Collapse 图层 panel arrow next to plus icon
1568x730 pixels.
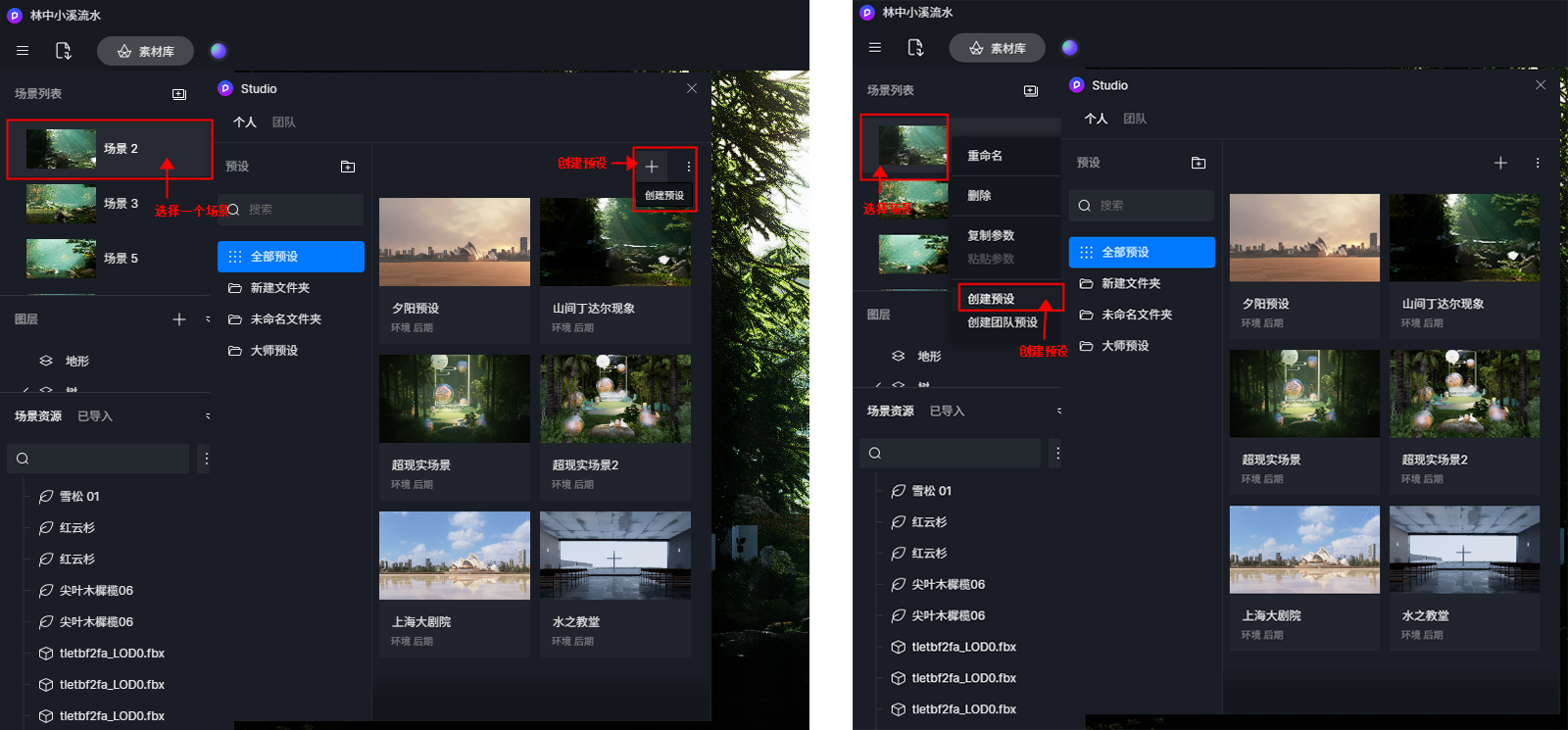tap(208, 319)
